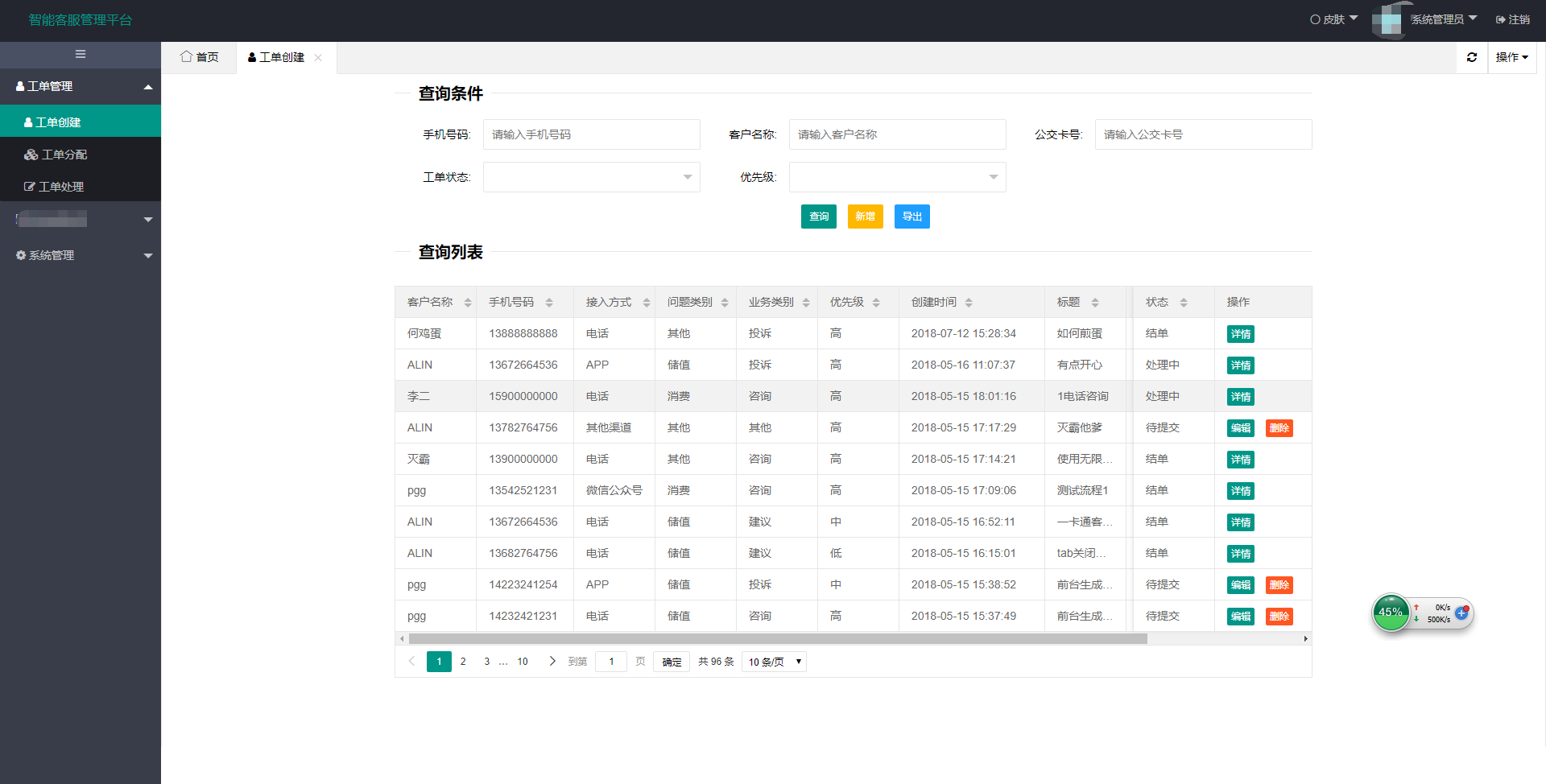This screenshot has height=784, width=1546.
Task: Open the 工单状态 dropdown
Action: click(591, 177)
